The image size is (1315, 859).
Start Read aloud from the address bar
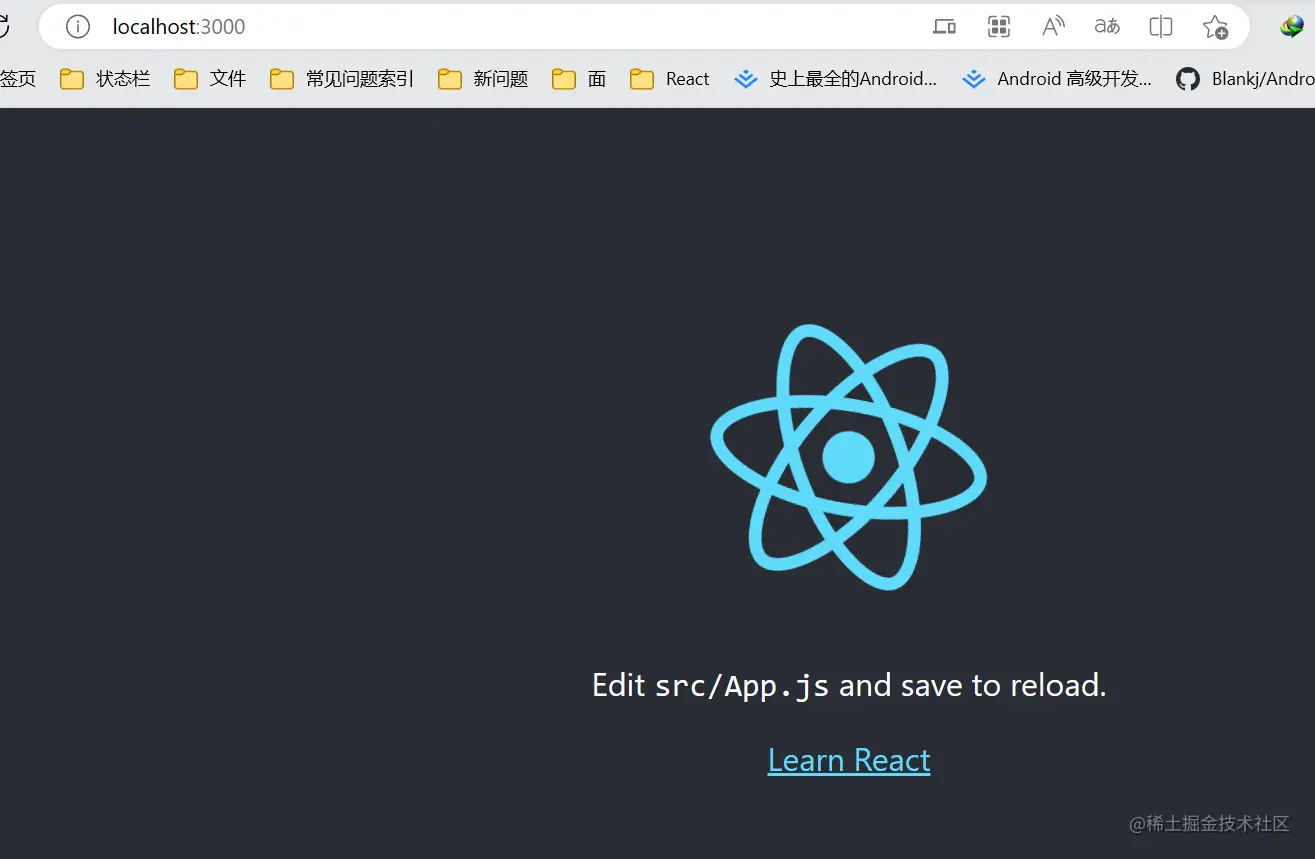coord(1053,27)
